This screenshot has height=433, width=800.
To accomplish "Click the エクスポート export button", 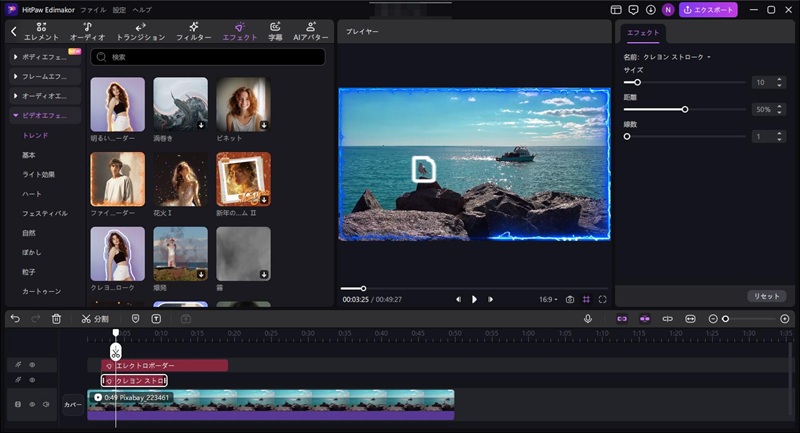I will pos(708,10).
